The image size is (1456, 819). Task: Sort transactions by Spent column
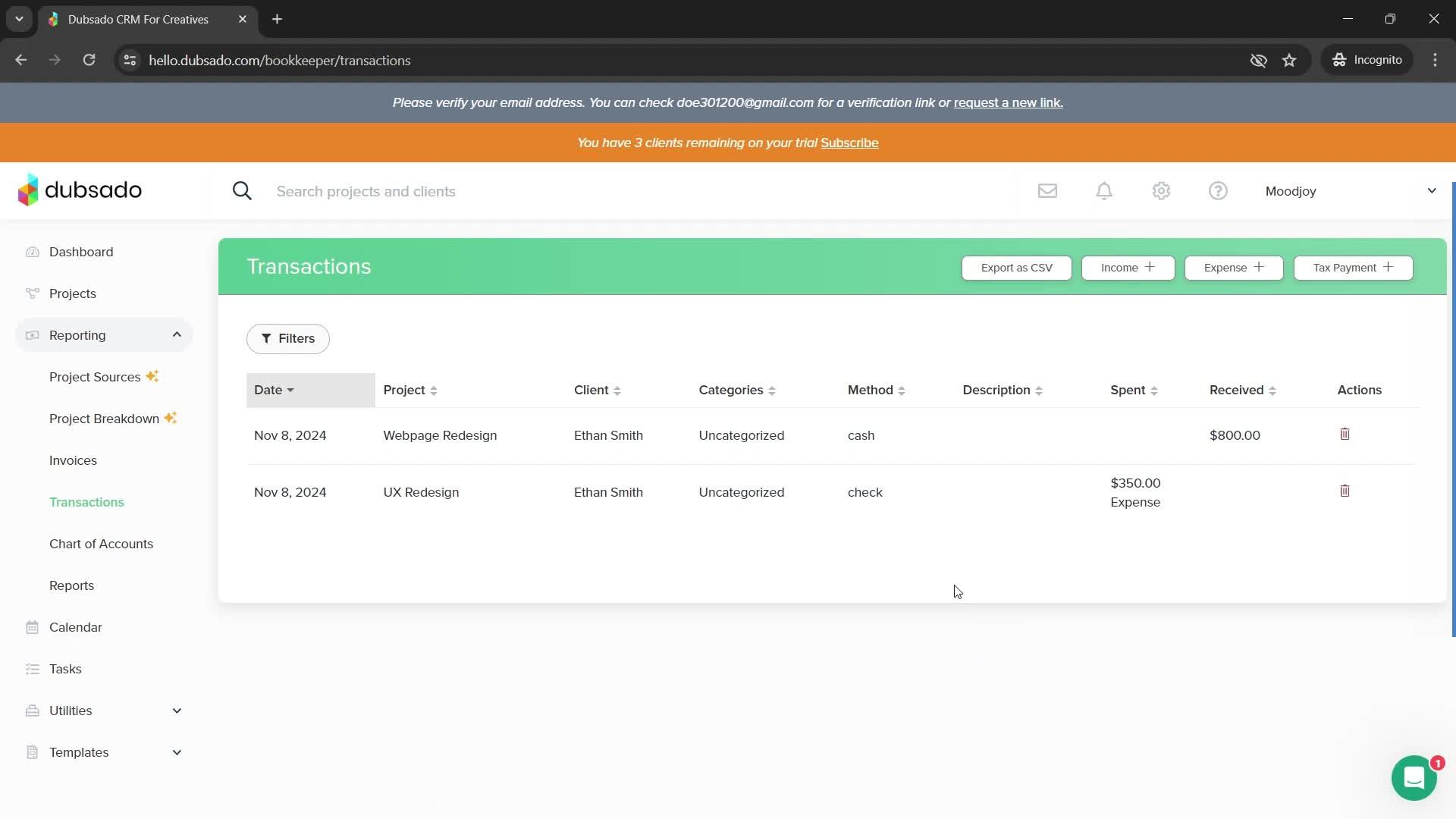click(1134, 390)
